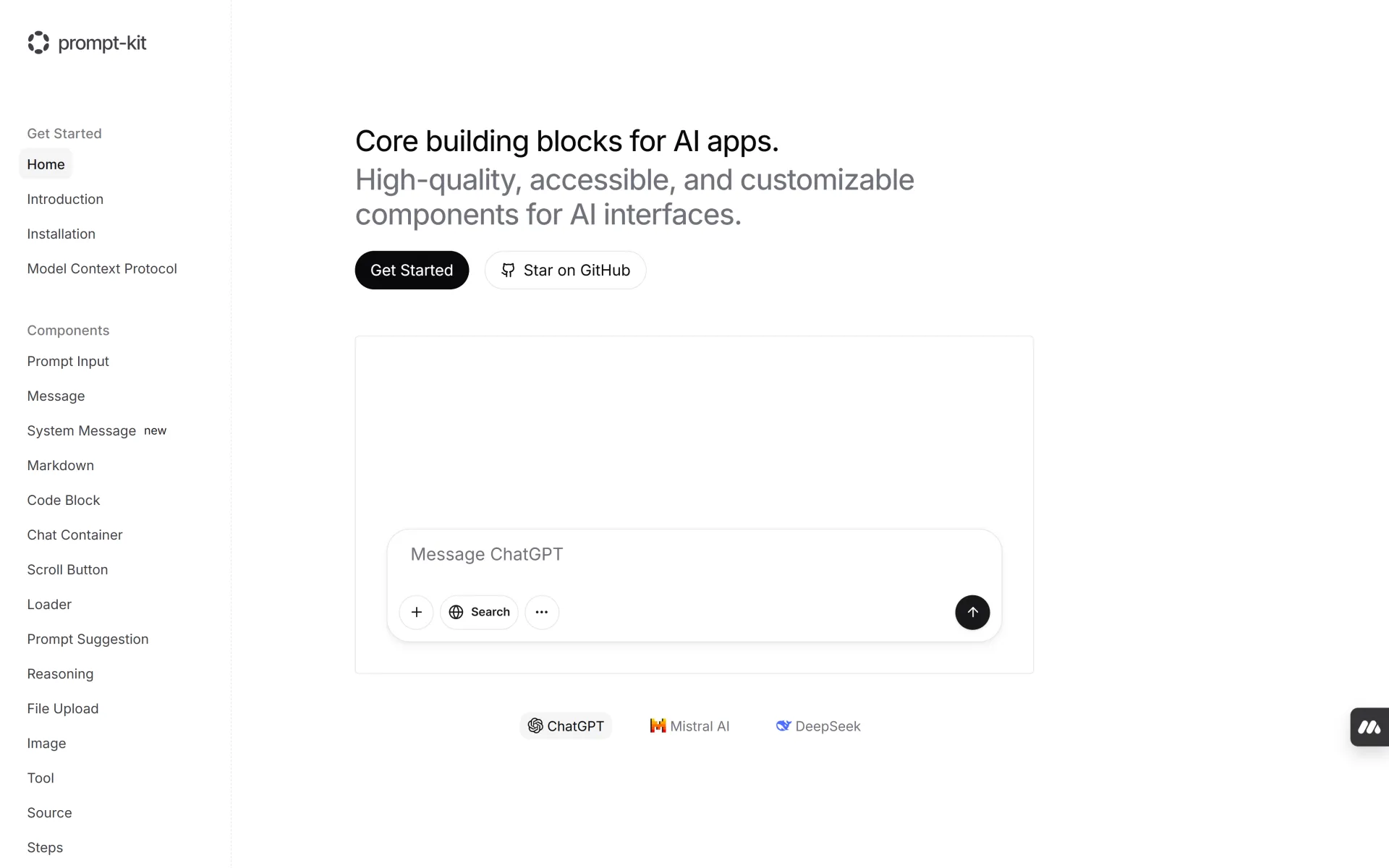Click Star on GitHub button
Image resolution: width=1389 pixels, height=868 pixels.
pos(565,270)
